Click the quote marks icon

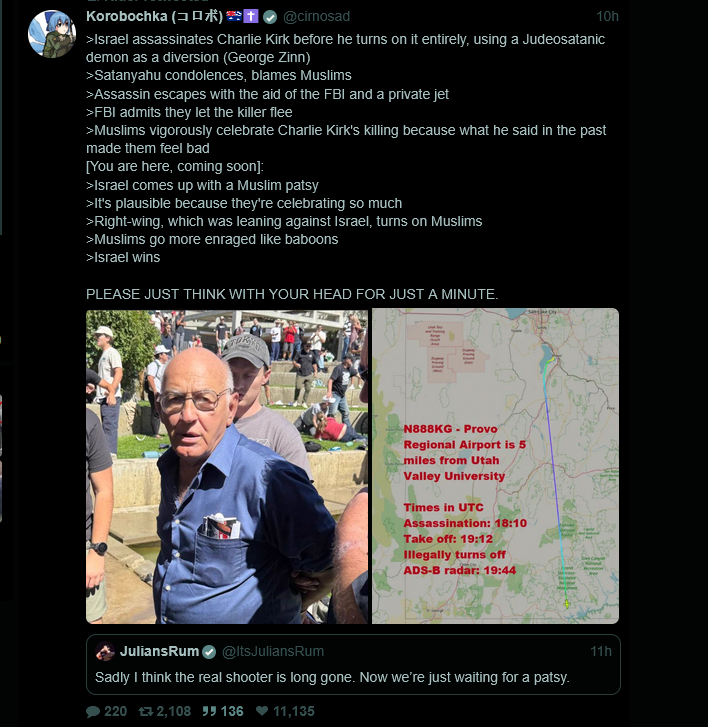click(209, 711)
